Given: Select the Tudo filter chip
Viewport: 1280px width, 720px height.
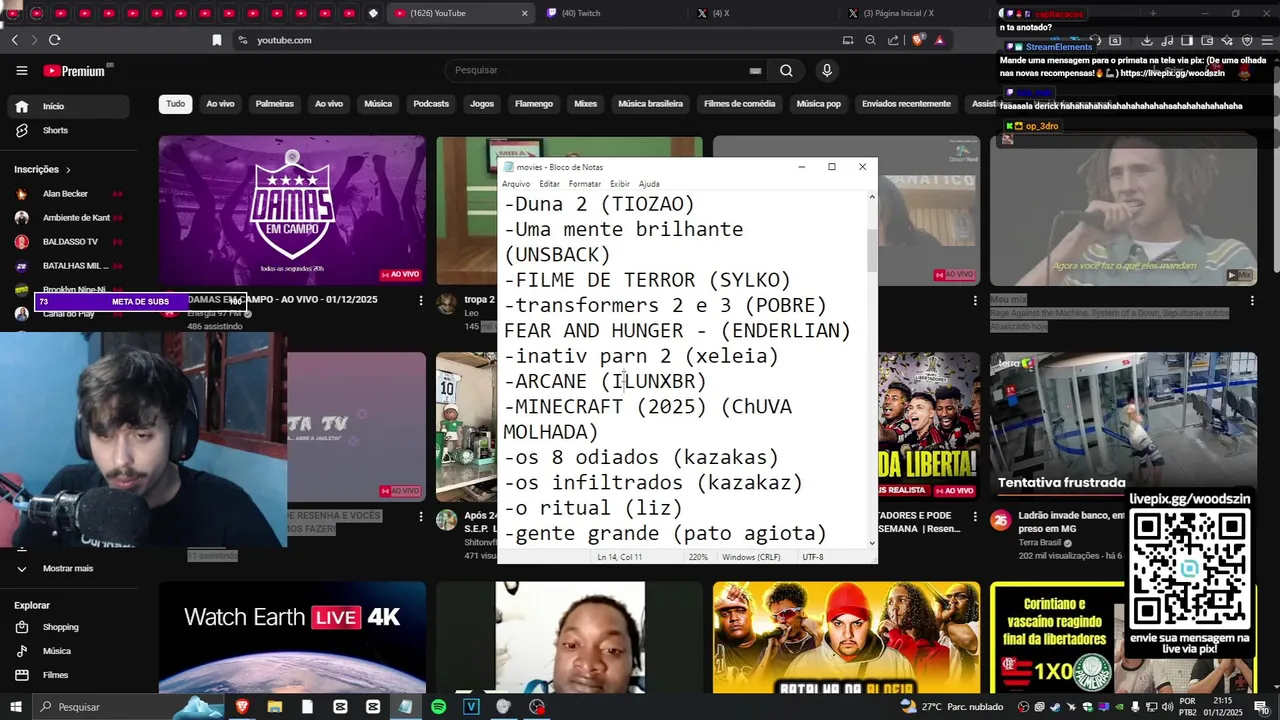Looking at the screenshot, I should pos(175,104).
